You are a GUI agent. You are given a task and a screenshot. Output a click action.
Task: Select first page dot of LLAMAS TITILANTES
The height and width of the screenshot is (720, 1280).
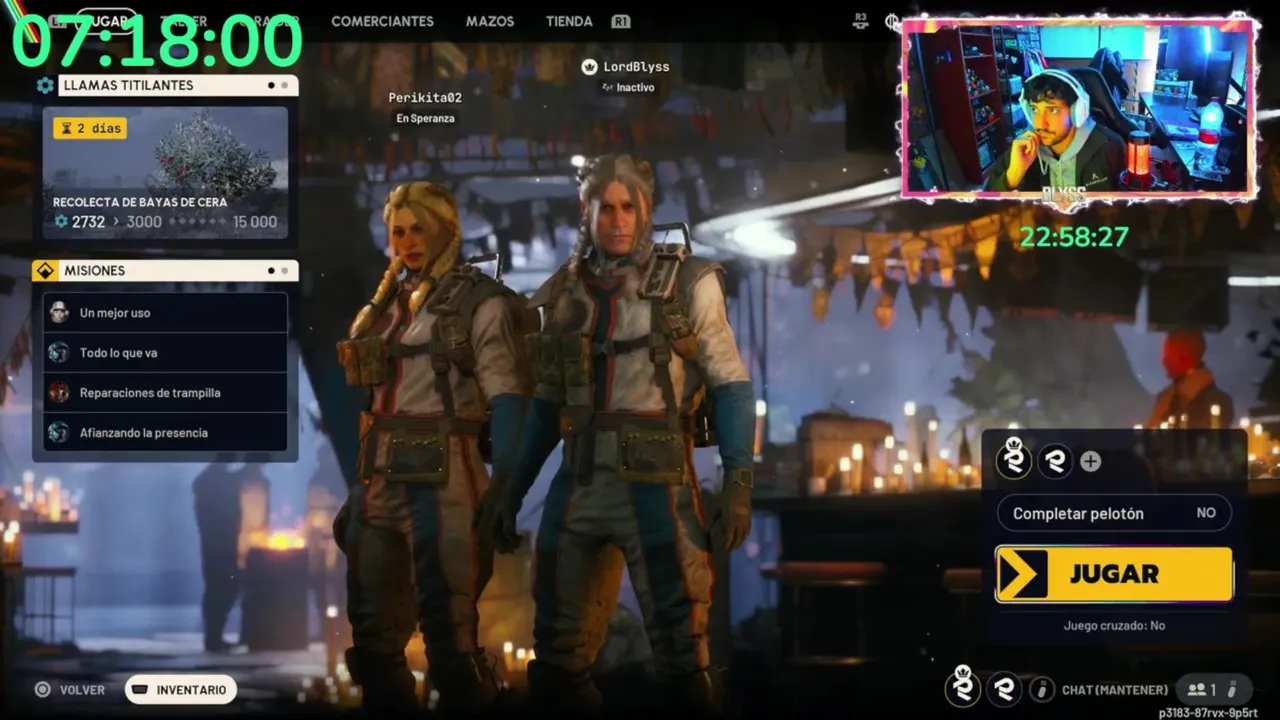271,86
